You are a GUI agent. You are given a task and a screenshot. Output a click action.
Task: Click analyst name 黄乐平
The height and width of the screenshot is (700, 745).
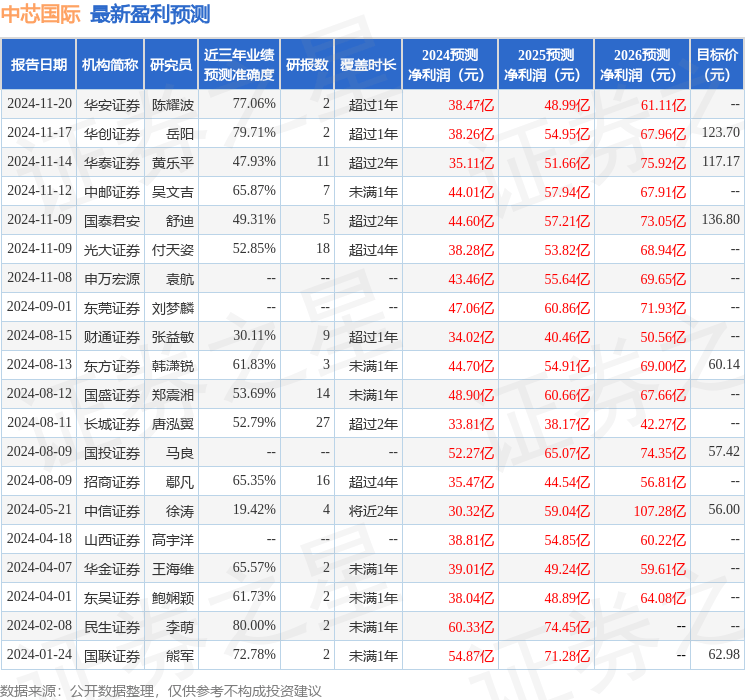173,163
